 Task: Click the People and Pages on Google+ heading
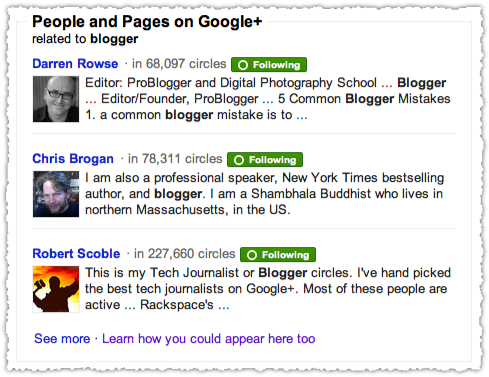tap(147, 22)
